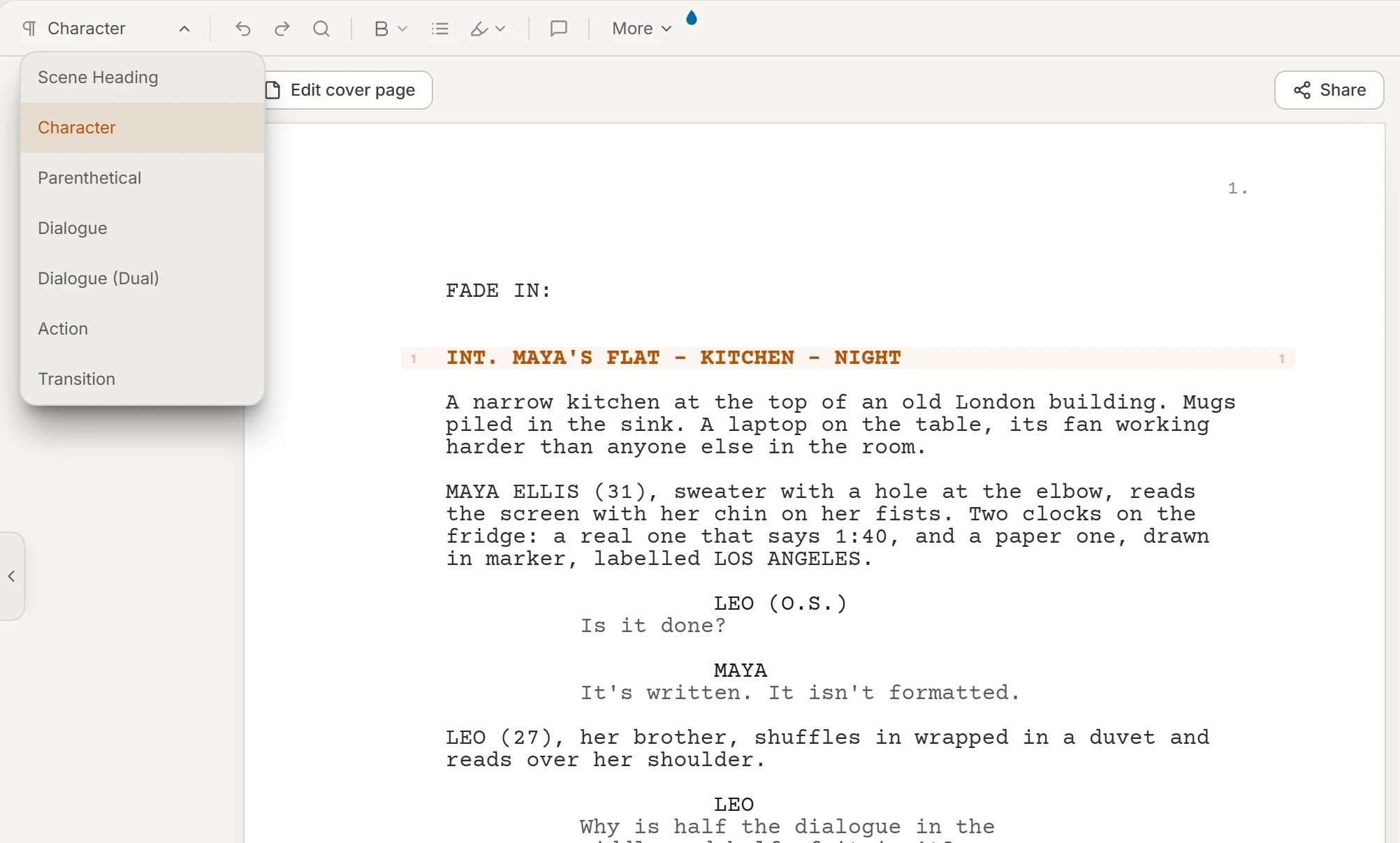This screenshot has height=843, width=1400.
Task: Collapse the Character element type dropdown
Action: click(x=184, y=29)
